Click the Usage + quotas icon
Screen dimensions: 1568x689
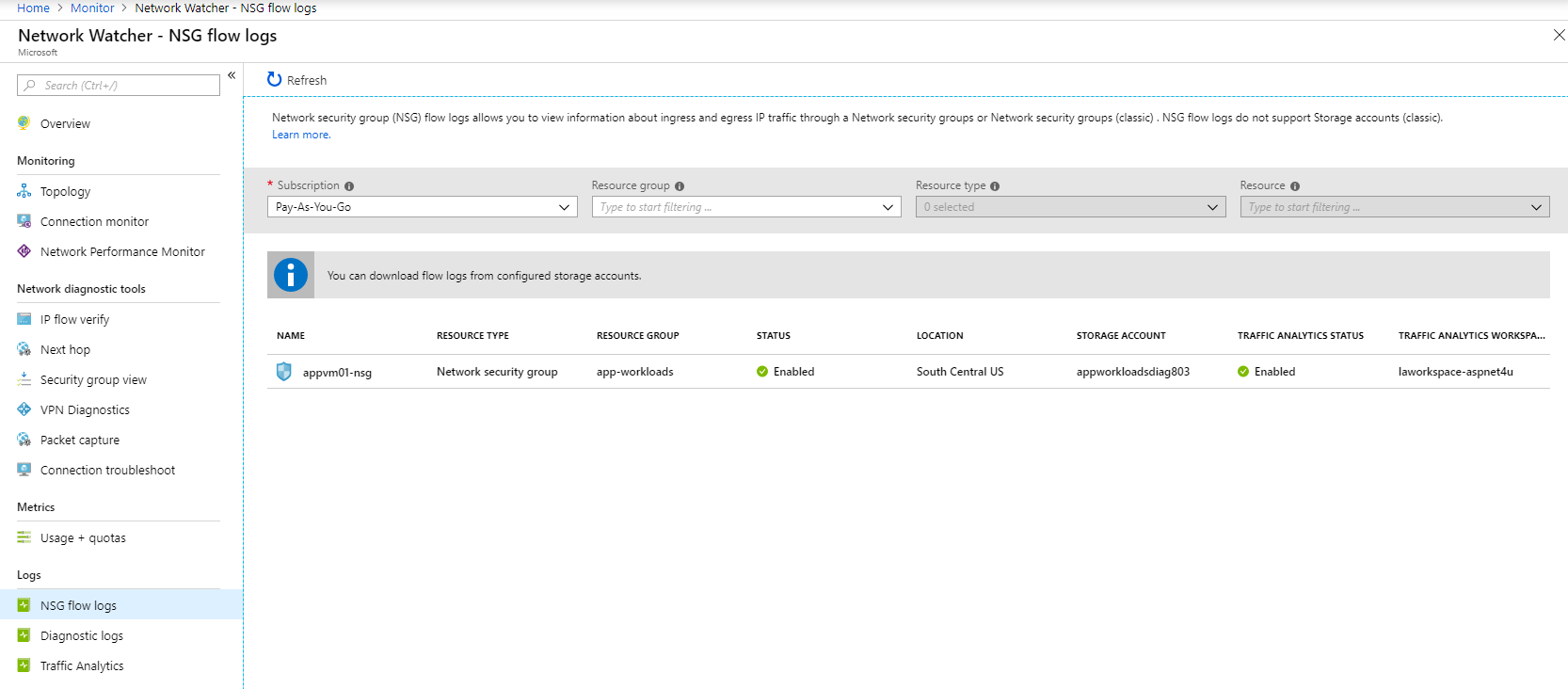coord(24,537)
